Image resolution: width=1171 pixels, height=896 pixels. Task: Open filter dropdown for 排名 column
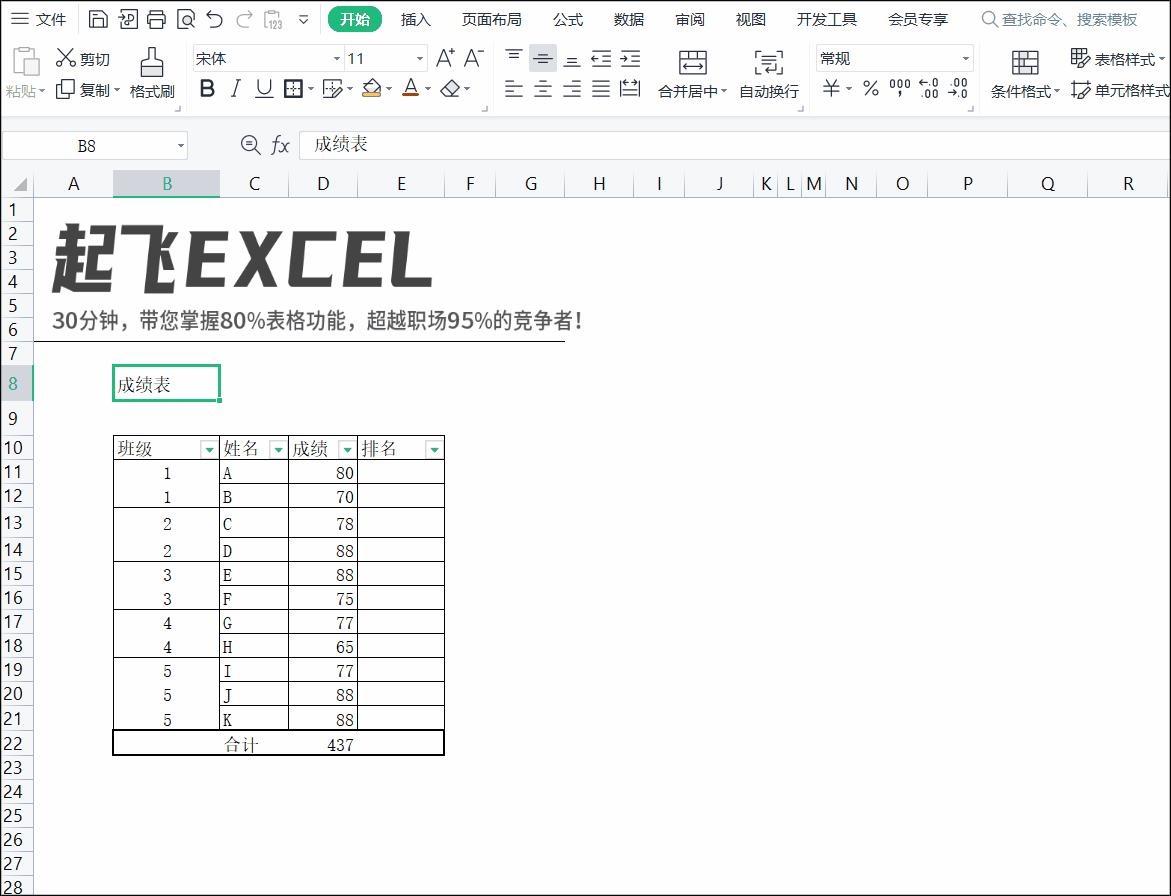click(434, 449)
